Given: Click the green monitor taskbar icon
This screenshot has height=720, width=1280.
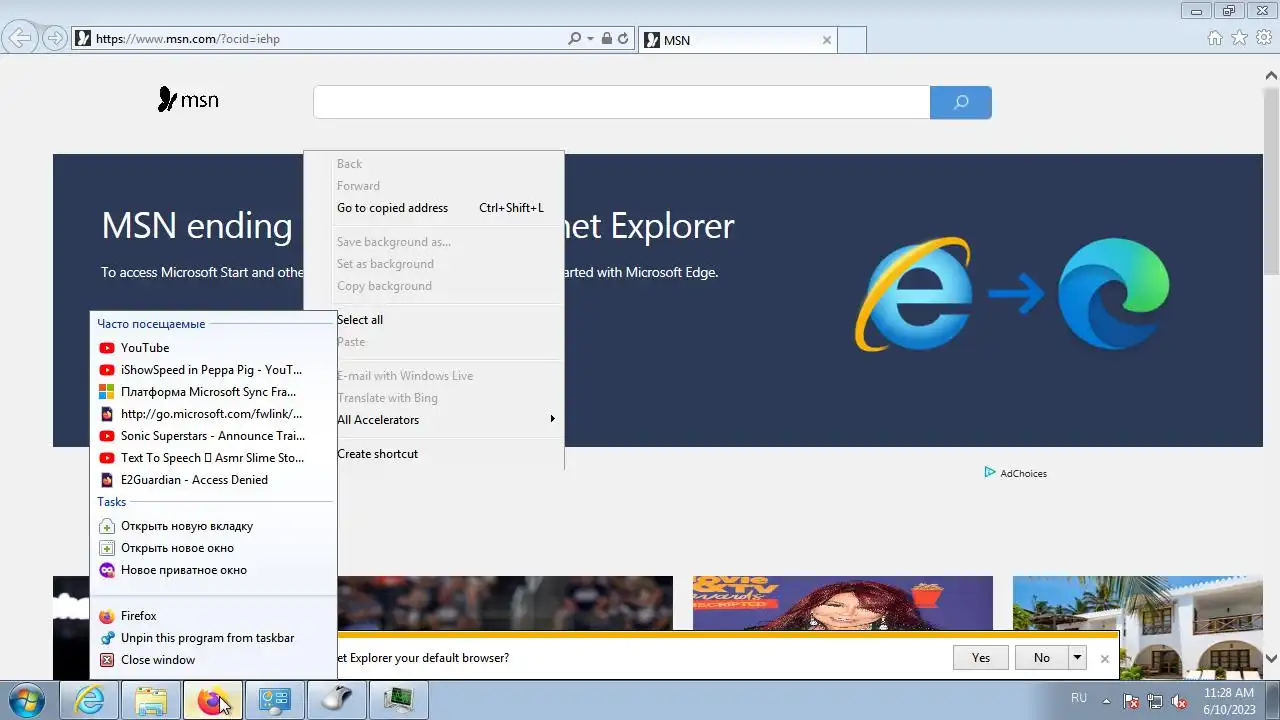Looking at the screenshot, I should [398, 701].
